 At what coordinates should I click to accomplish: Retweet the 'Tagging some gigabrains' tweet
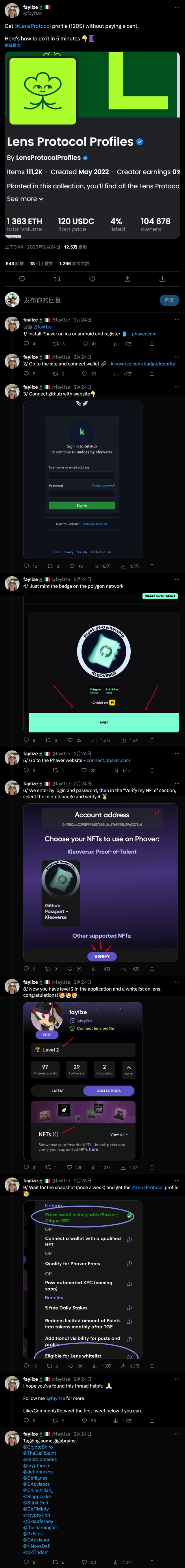point(55,1562)
